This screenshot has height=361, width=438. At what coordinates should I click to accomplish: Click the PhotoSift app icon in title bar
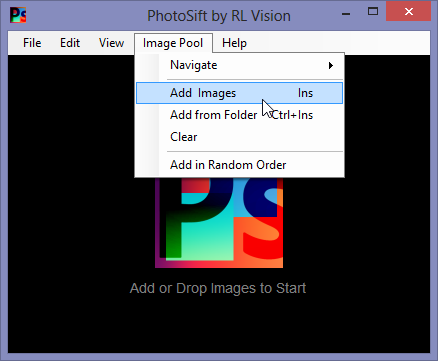[x=18, y=15]
